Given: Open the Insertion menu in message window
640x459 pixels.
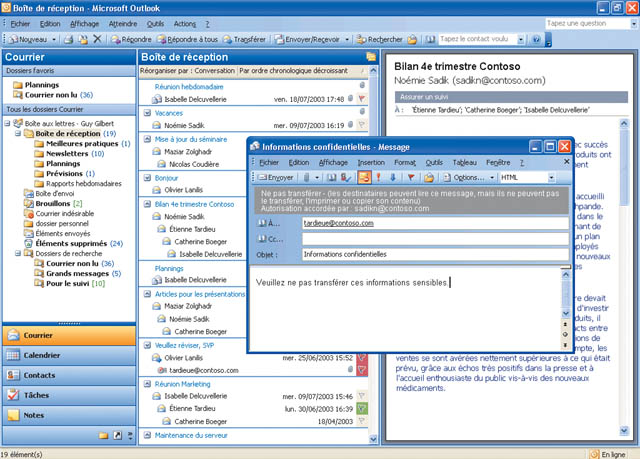Looking at the screenshot, I should coord(371,162).
